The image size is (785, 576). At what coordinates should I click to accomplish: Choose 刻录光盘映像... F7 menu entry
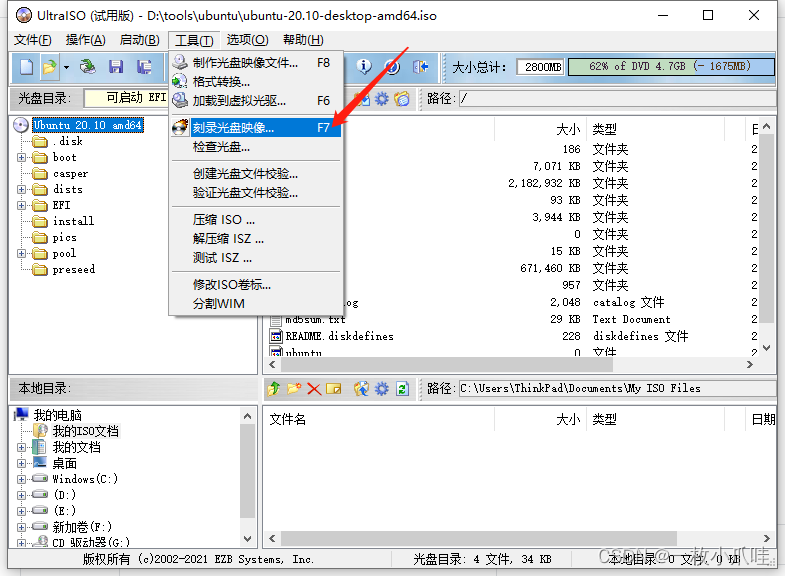click(256, 128)
